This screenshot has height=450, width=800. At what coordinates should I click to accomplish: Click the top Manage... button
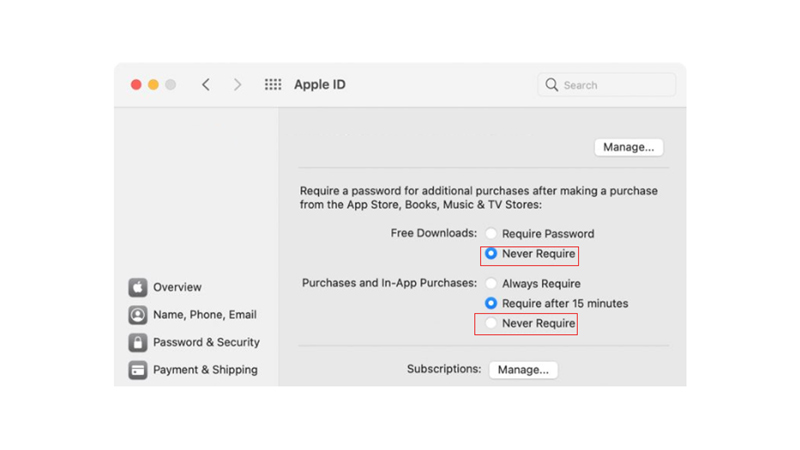click(x=629, y=147)
